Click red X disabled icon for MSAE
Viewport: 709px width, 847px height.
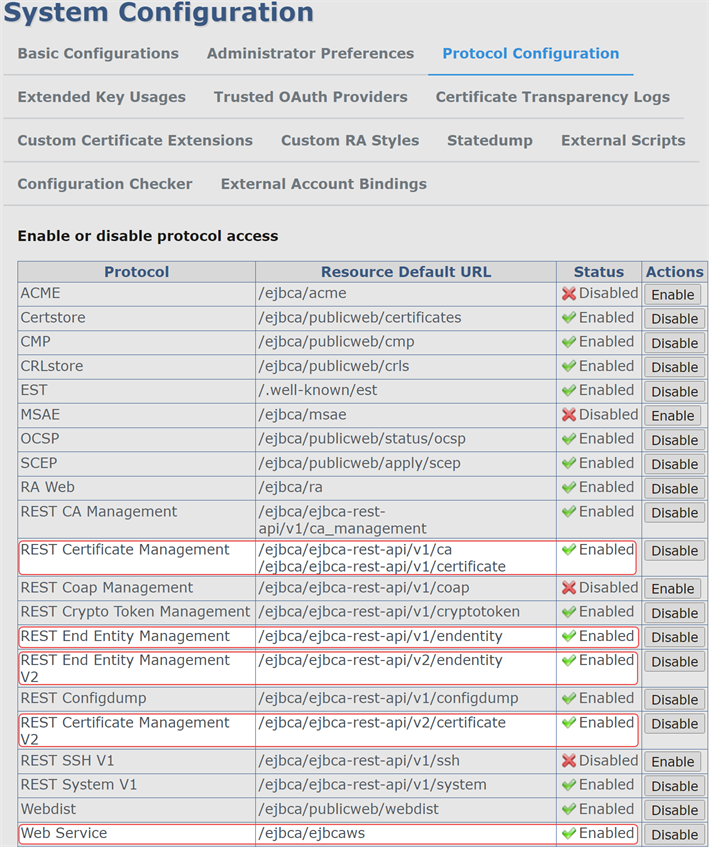click(x=569, y=415)
